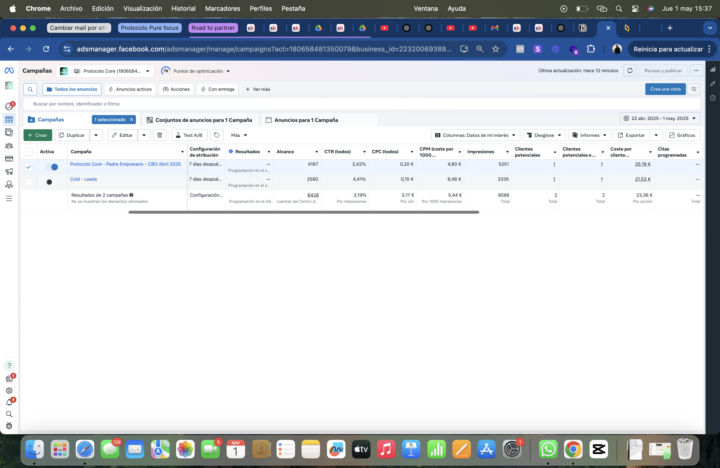Open the date range 22 abr. 2025 picker

(x=659, y=118)
